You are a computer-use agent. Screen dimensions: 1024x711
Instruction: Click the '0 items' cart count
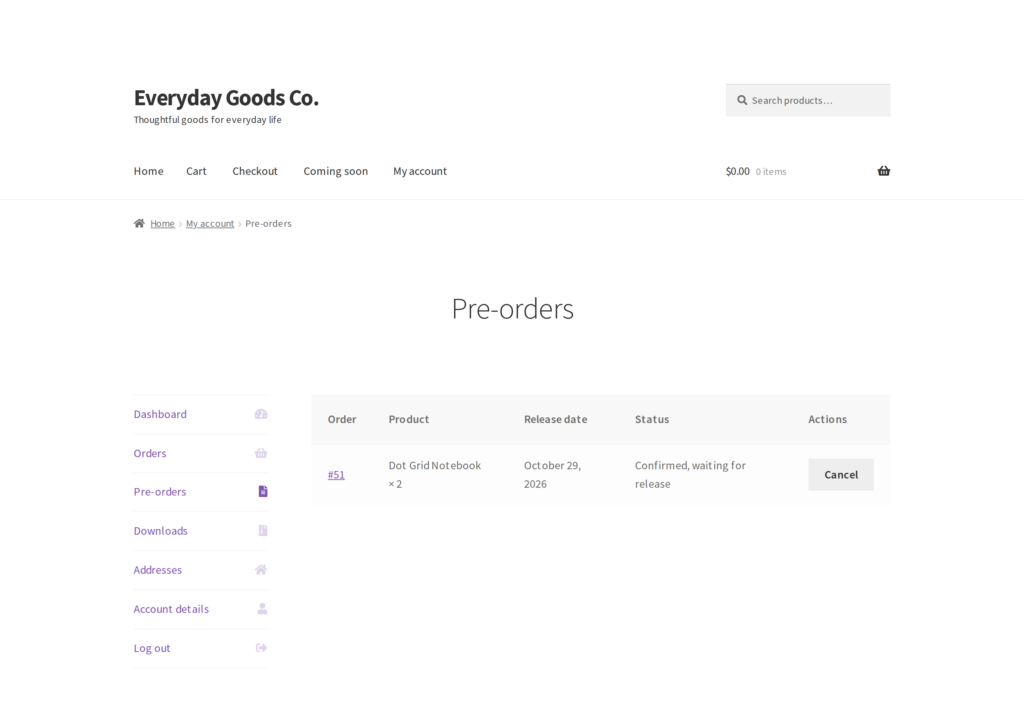[771, 172]
